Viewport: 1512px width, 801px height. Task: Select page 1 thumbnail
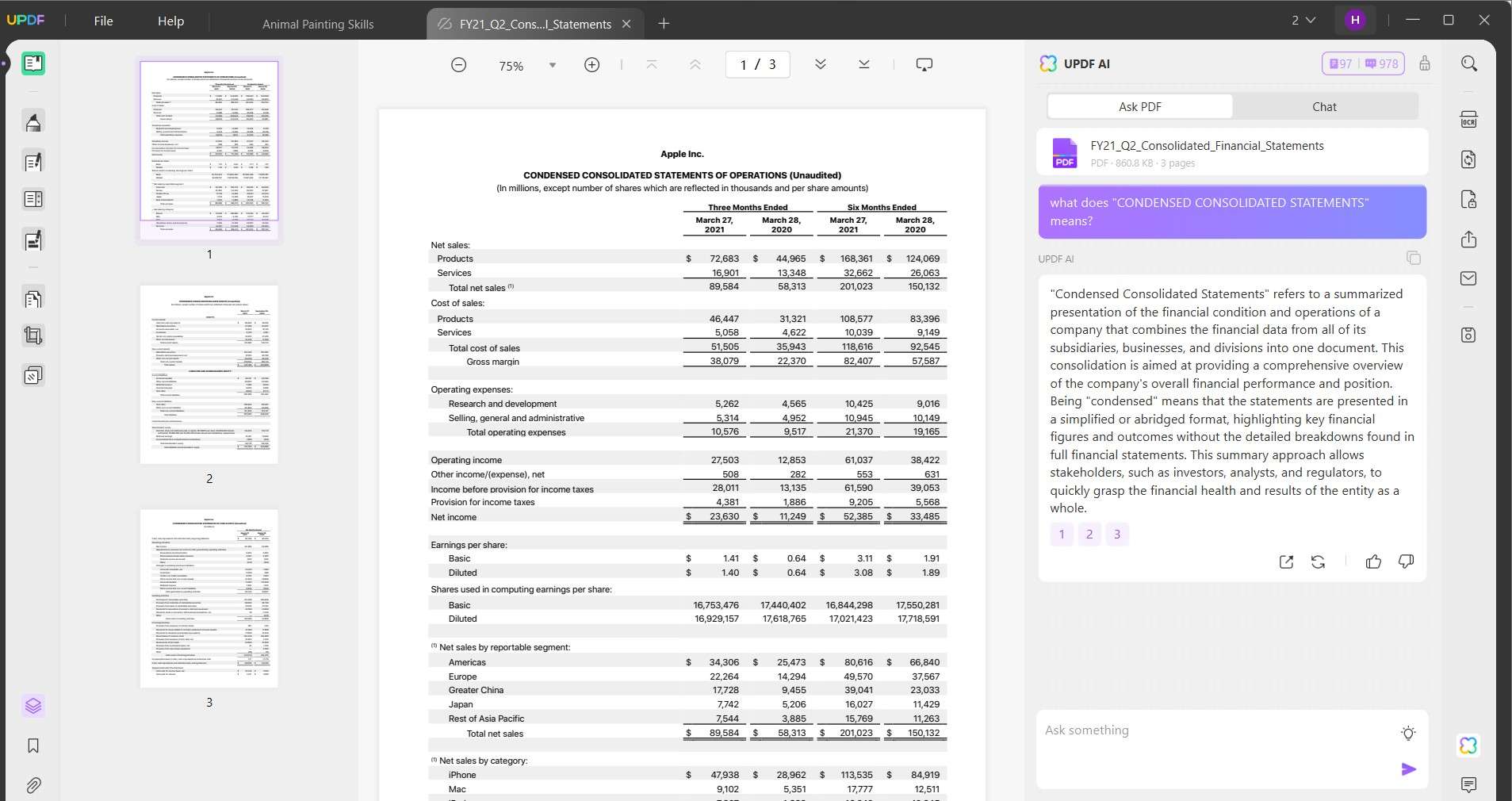[209, 151]
